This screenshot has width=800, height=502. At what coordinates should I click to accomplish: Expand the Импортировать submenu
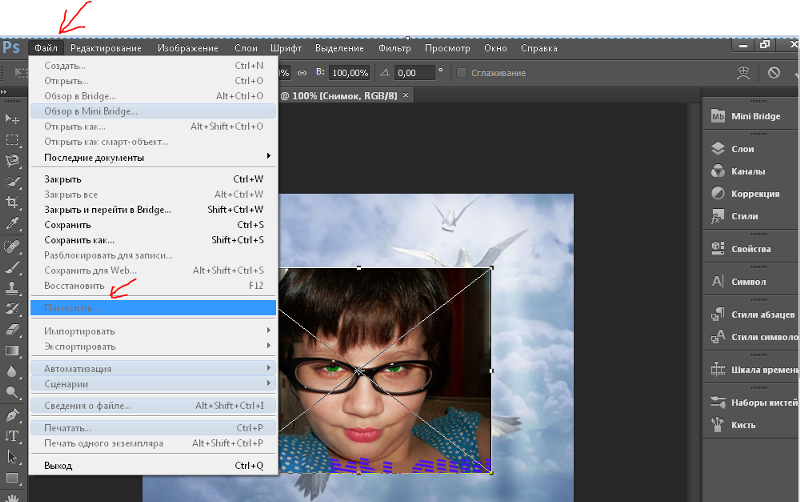point(153,331)
